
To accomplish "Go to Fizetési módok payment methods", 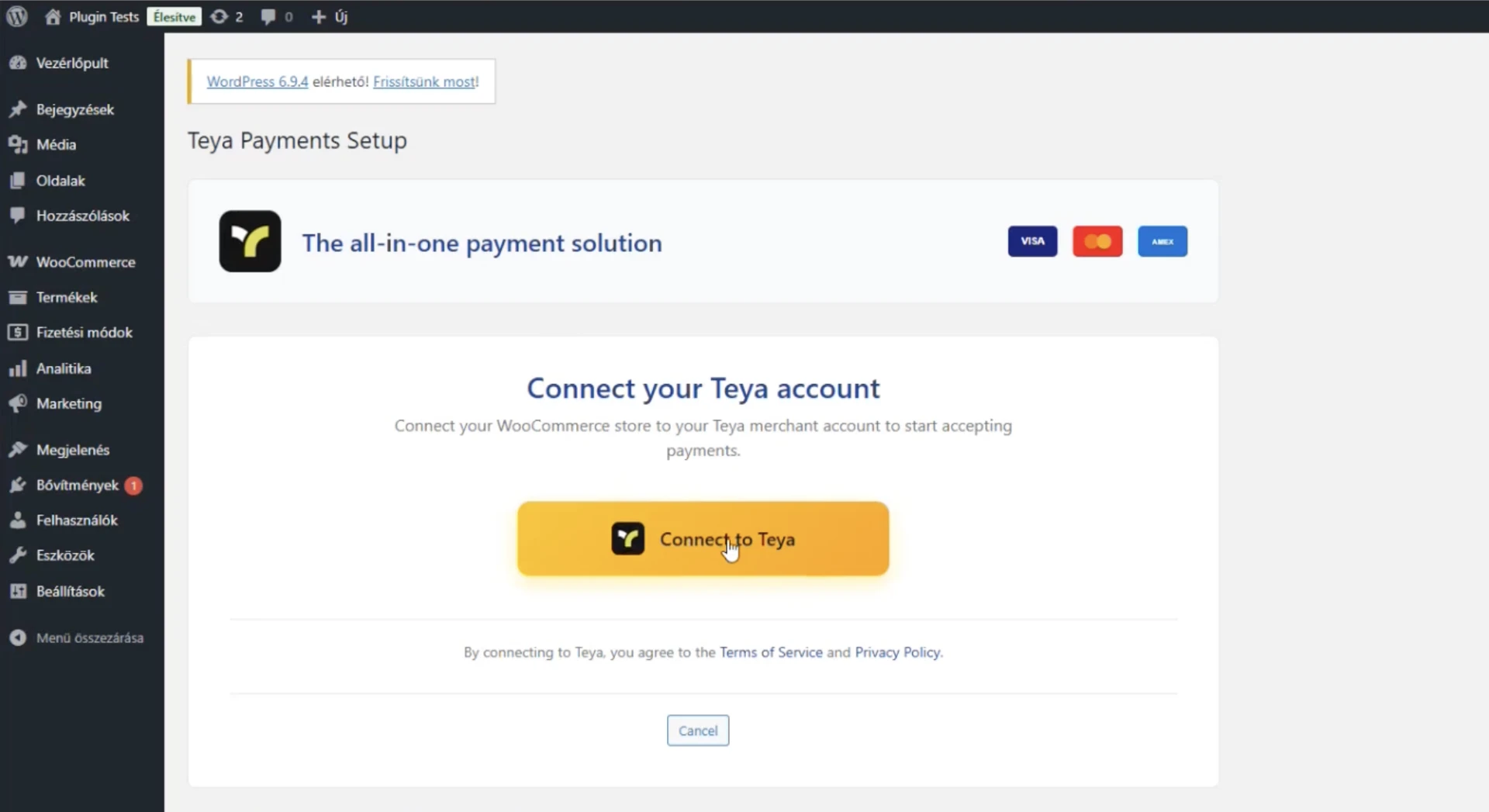I will click(84, 333).
